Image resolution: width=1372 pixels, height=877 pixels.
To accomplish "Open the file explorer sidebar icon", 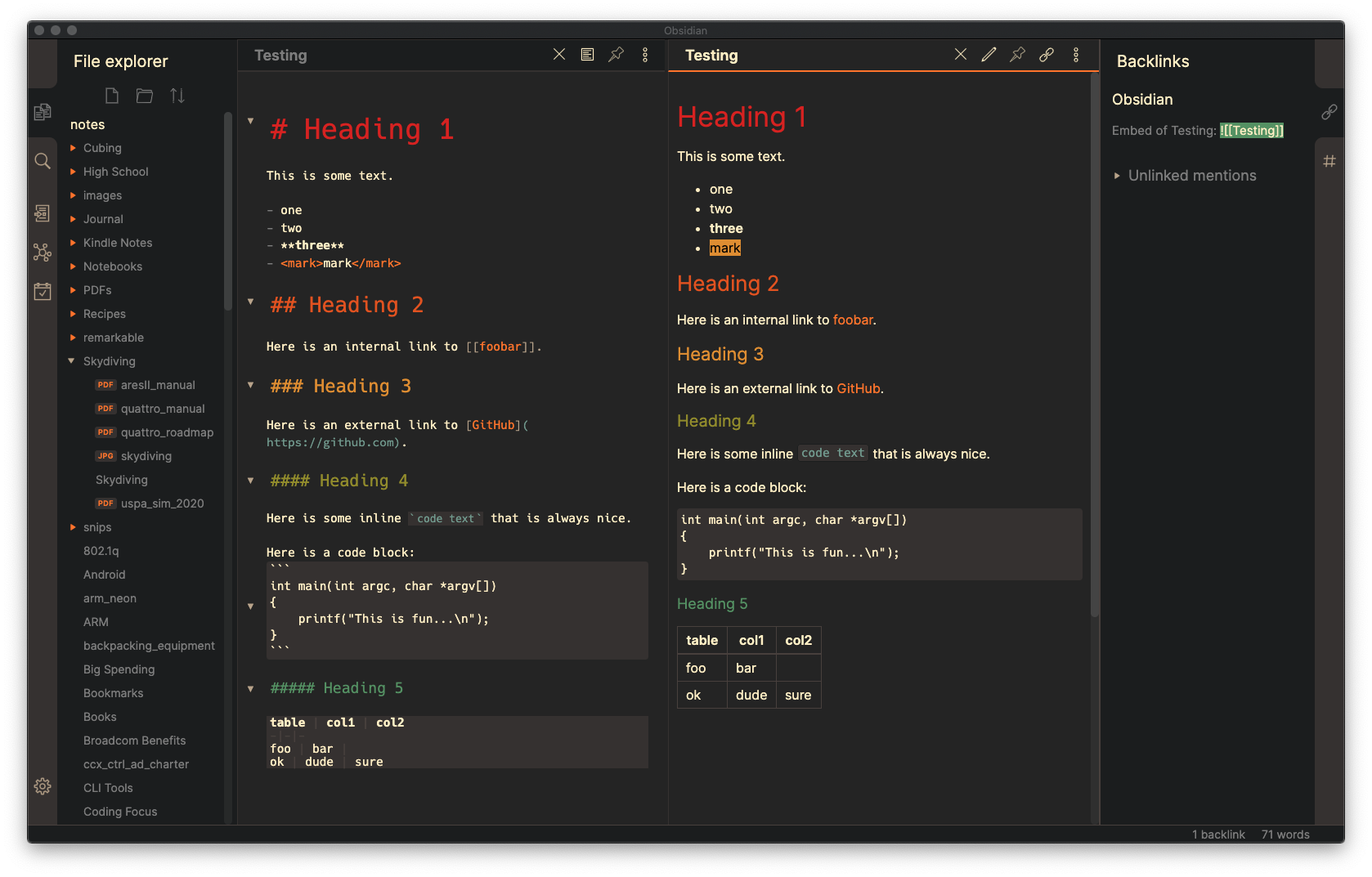I will pyautogui.click(x=43, y=112).
